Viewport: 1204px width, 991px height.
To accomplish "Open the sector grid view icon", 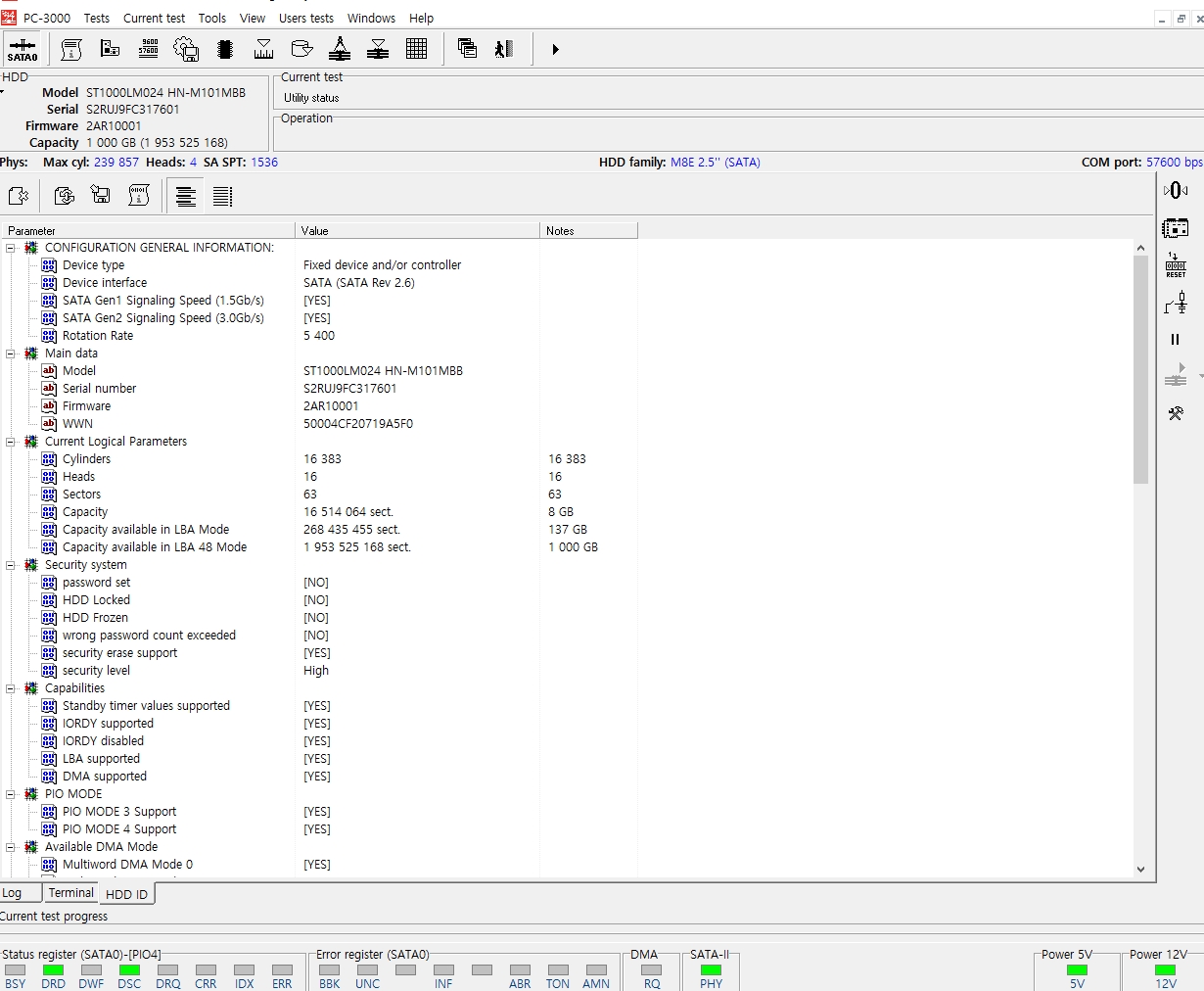I will [416, 49].
